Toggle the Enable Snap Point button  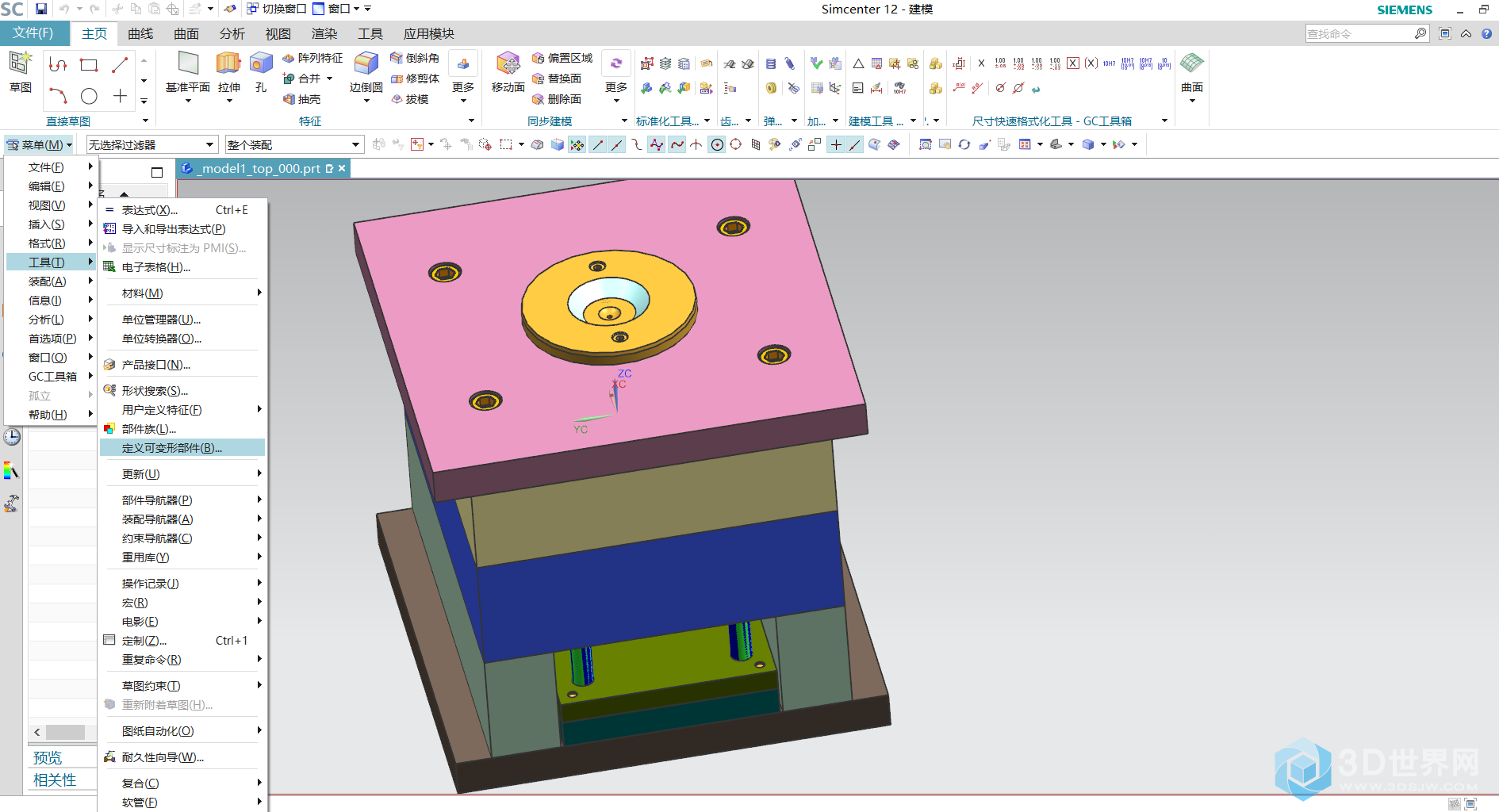[x=577, y=144]
